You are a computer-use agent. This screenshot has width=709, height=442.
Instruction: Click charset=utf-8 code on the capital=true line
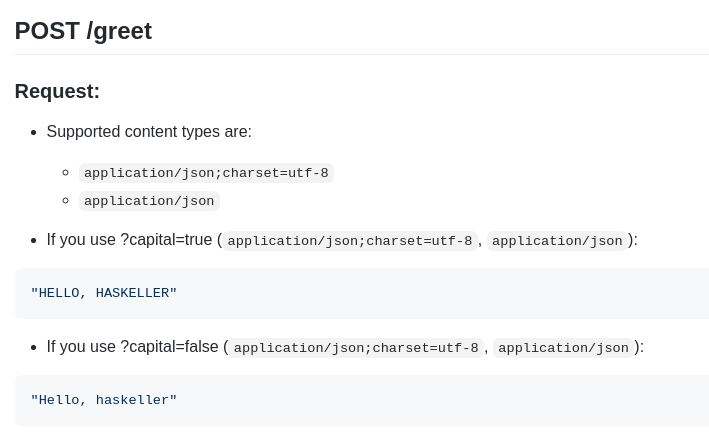[x=350, y=240]
